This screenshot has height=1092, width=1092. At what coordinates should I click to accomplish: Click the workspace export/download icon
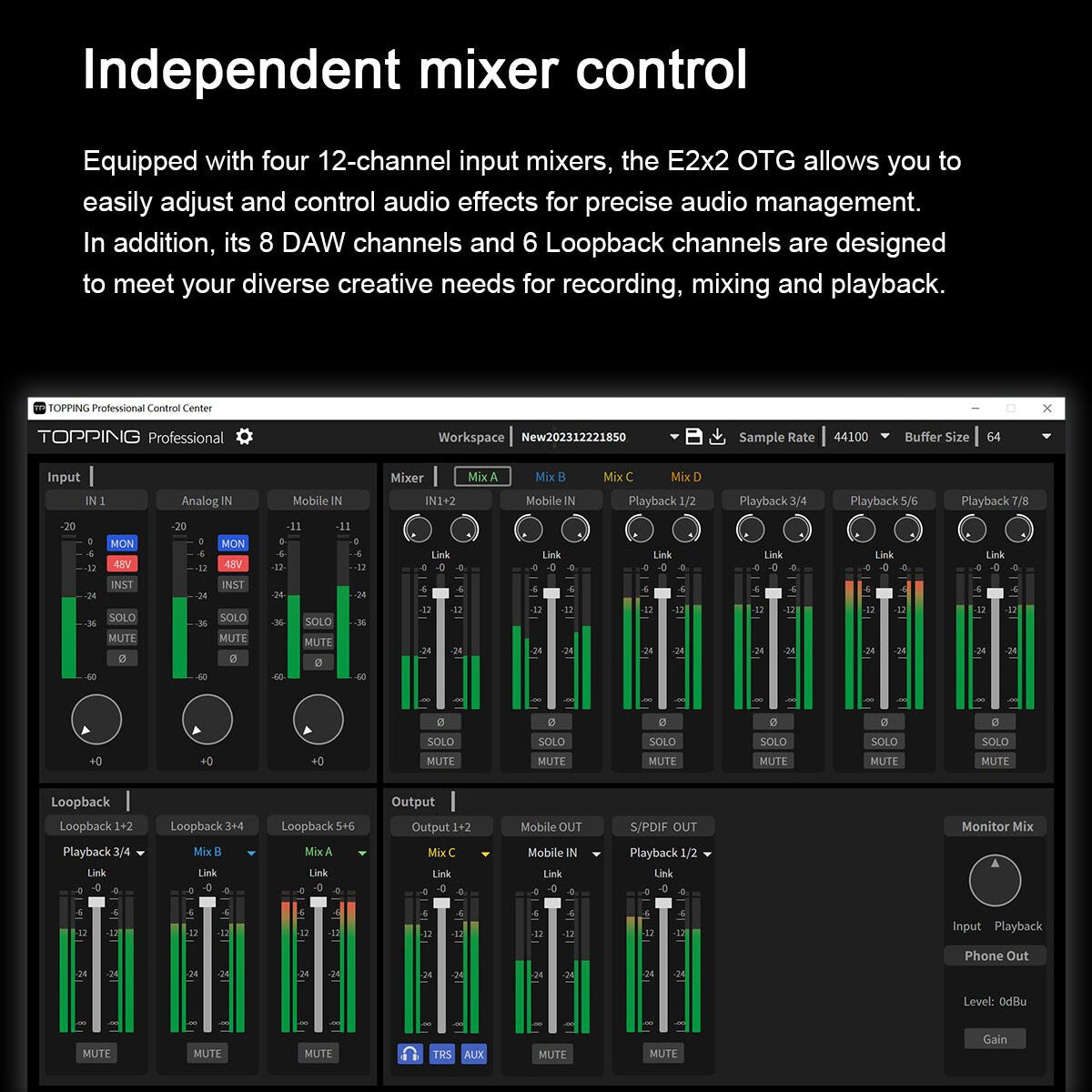[x=718, y=437]
